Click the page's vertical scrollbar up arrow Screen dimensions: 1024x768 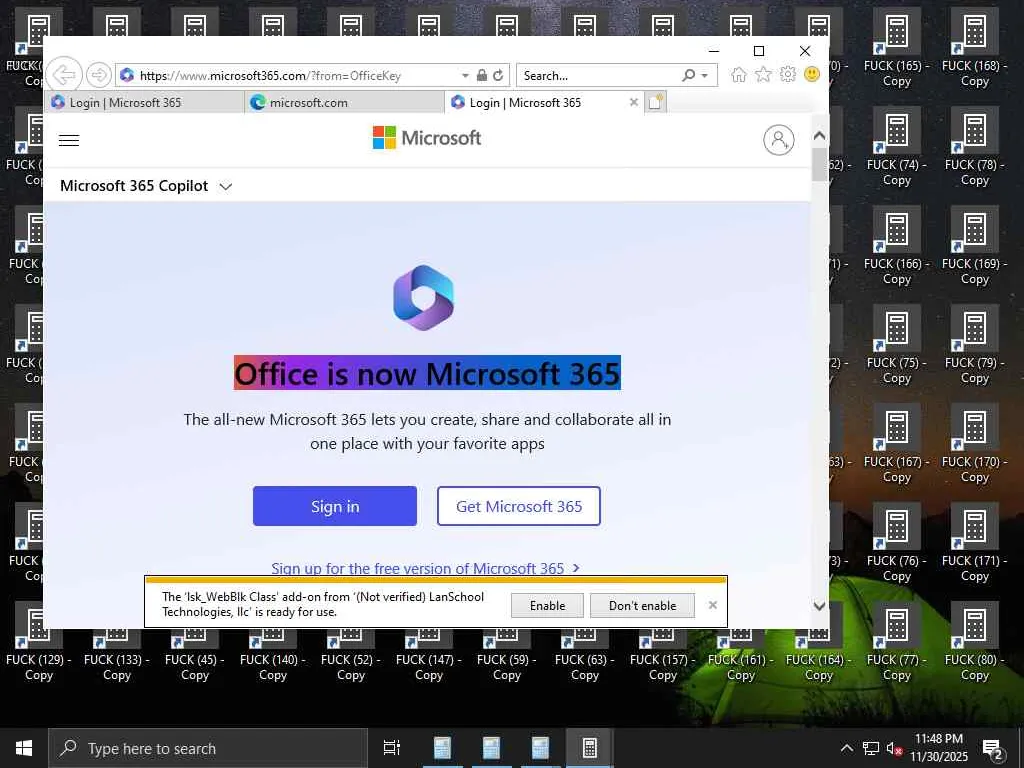(820, 136)
